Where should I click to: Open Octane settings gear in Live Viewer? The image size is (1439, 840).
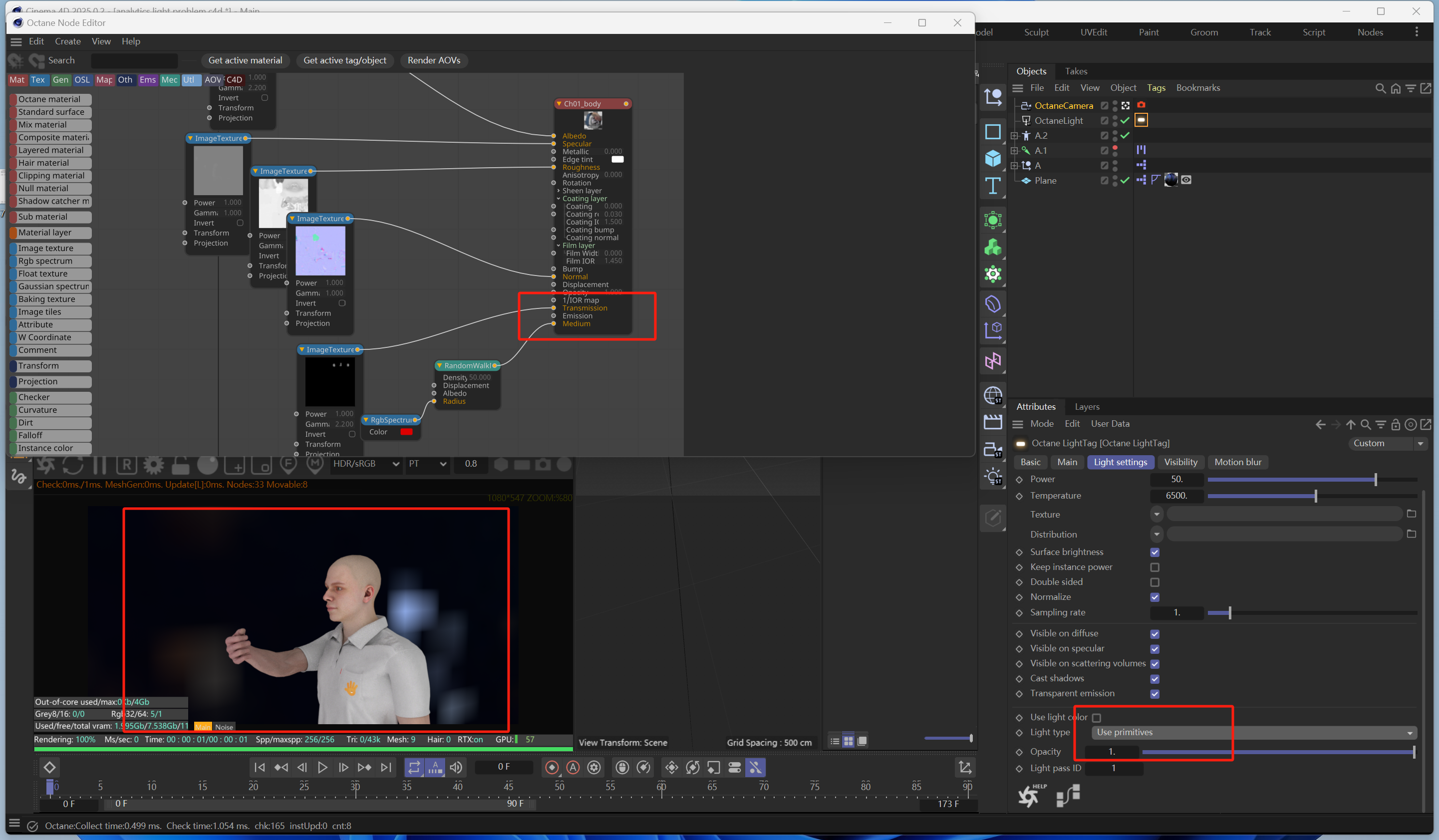(153, 465)
